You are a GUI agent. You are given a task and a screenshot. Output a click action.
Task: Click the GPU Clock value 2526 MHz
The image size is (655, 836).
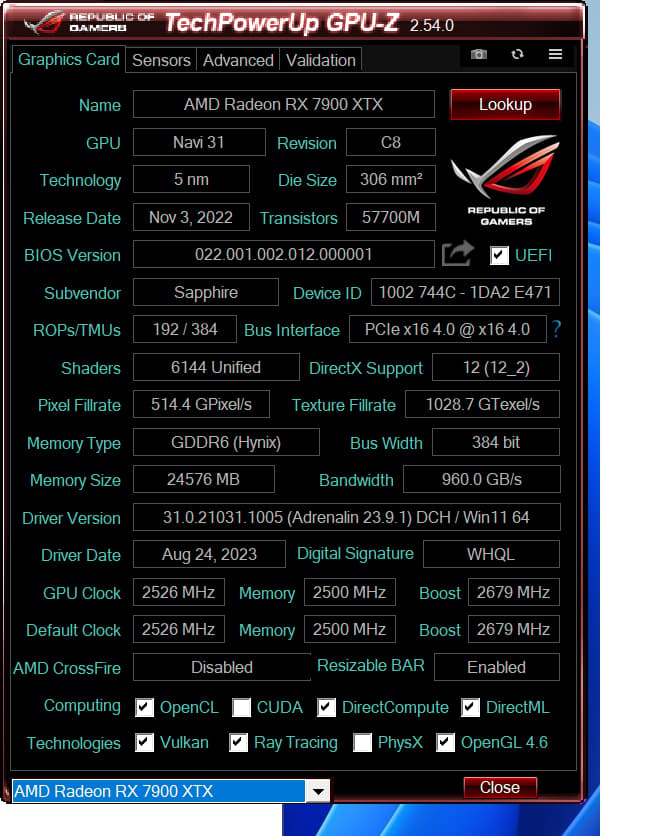(x=179, y=592)
